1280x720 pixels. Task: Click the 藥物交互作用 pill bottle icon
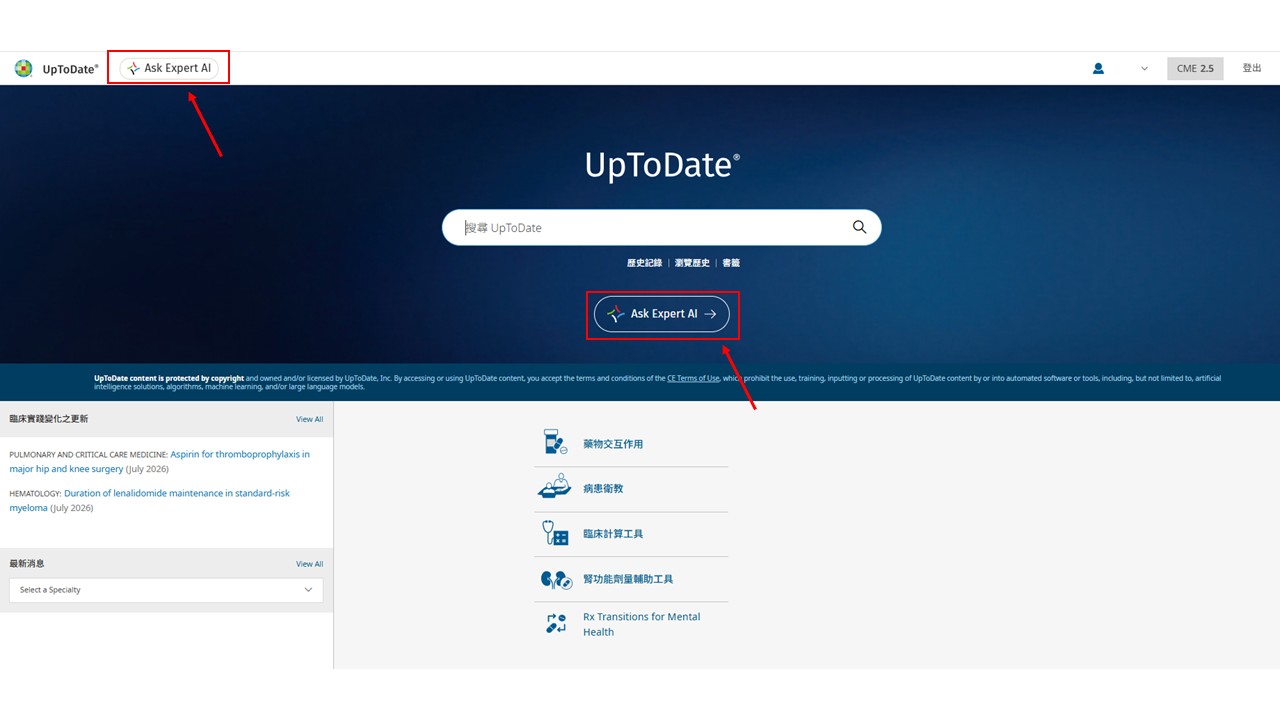[555, 443]
